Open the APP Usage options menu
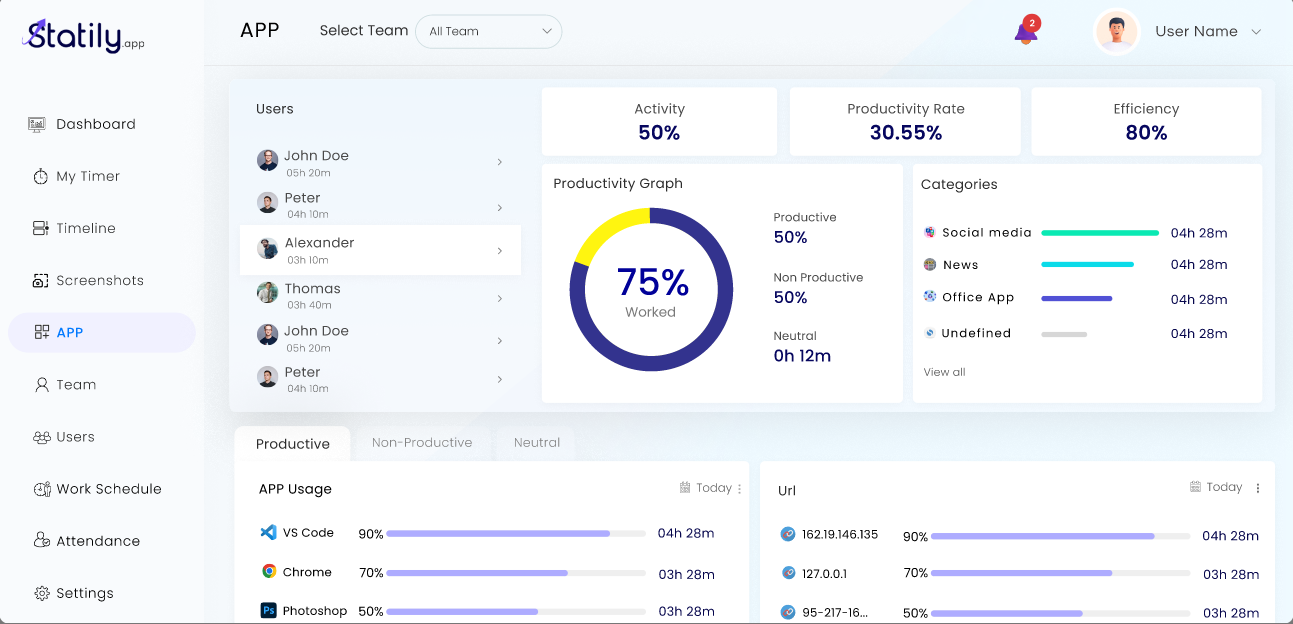 (x=737, y=488)
